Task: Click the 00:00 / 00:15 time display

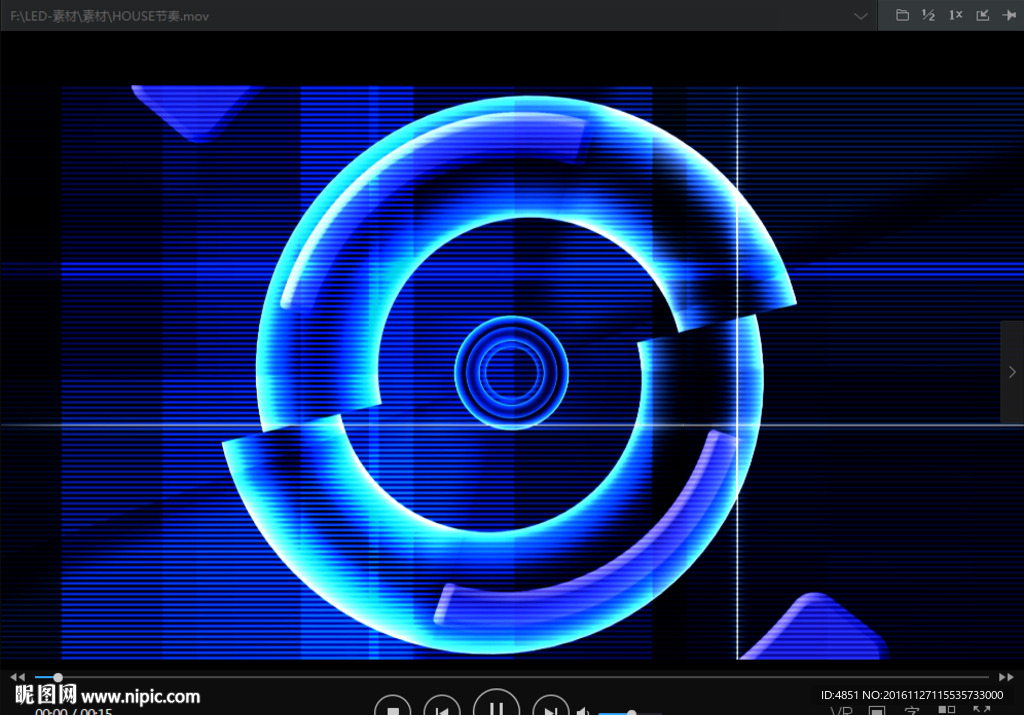Action: pos(74,711)
